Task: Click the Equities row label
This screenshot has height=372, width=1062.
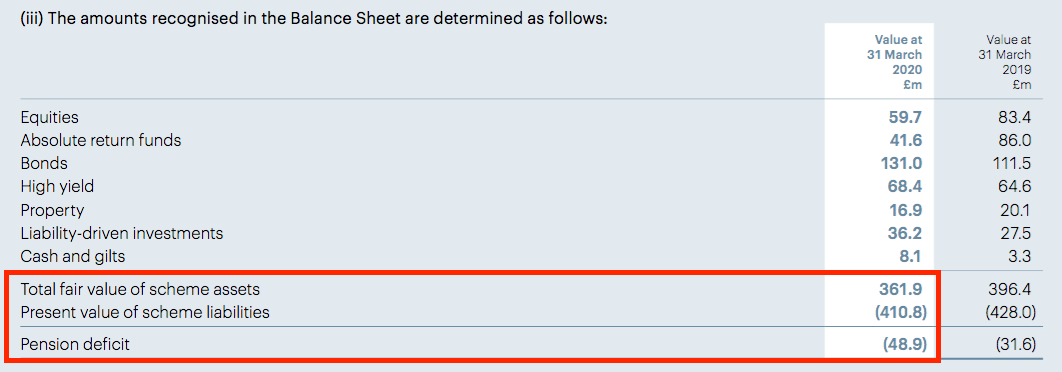Action: [x=49, y=118]
